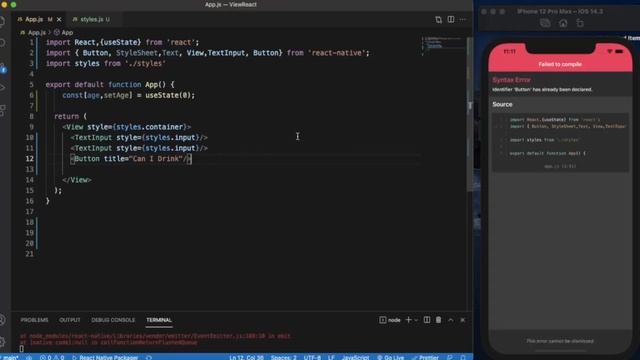Click 'Source' label in simulator
Image resolution: width=640 pixels, height=360 pixels.
pos(502,104)
